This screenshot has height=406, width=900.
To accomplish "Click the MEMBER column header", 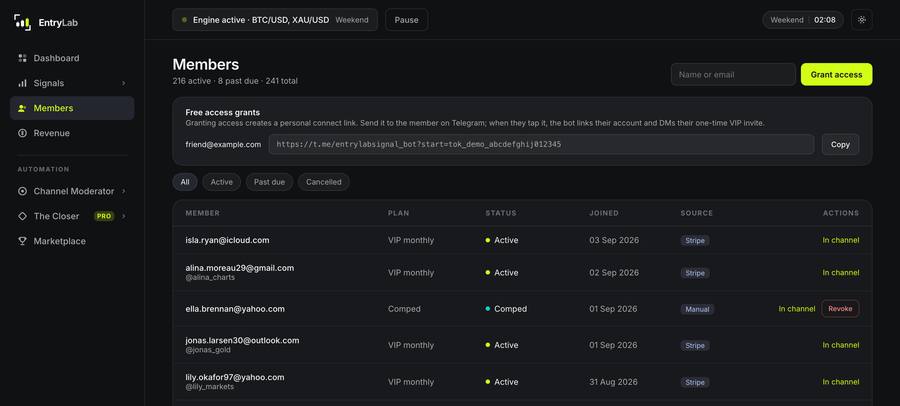I will click(203, 213).
